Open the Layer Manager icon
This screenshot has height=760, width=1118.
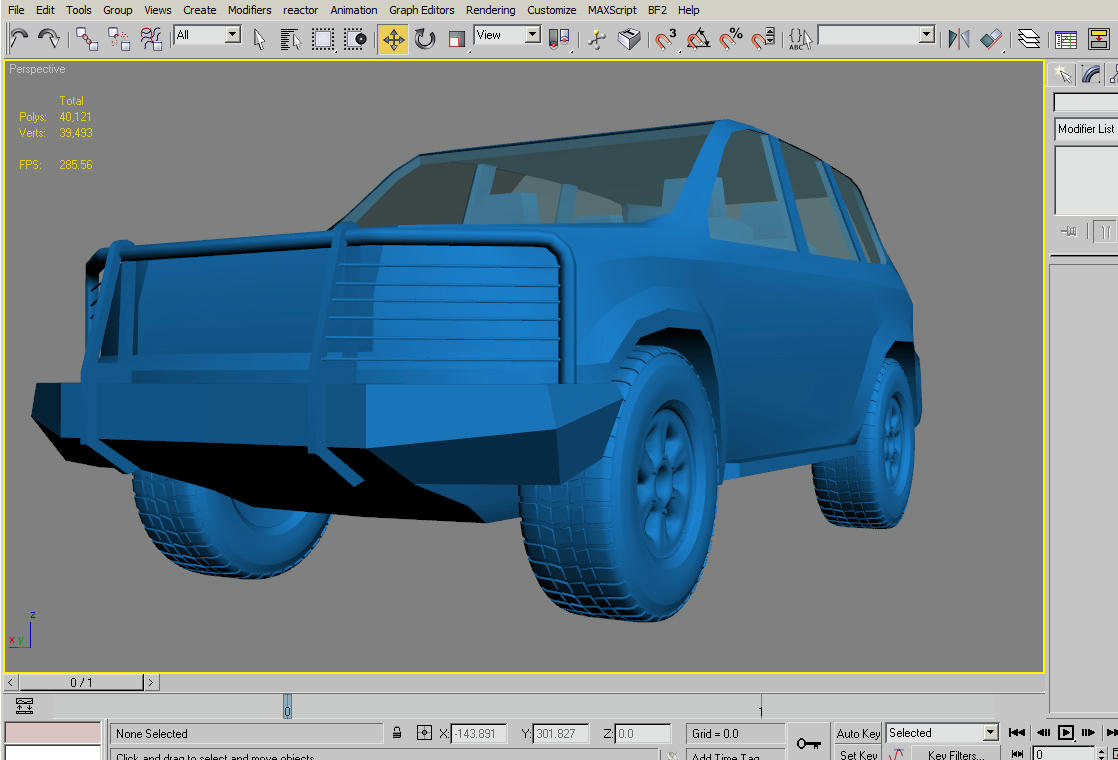(1029, 39)
